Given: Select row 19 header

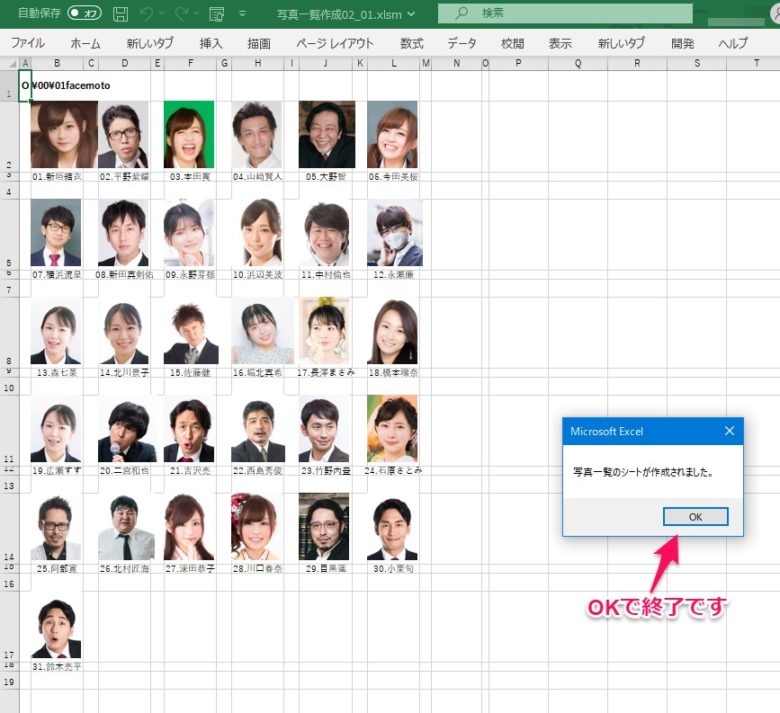Looking at the screenshot, I should click(10, 681).
